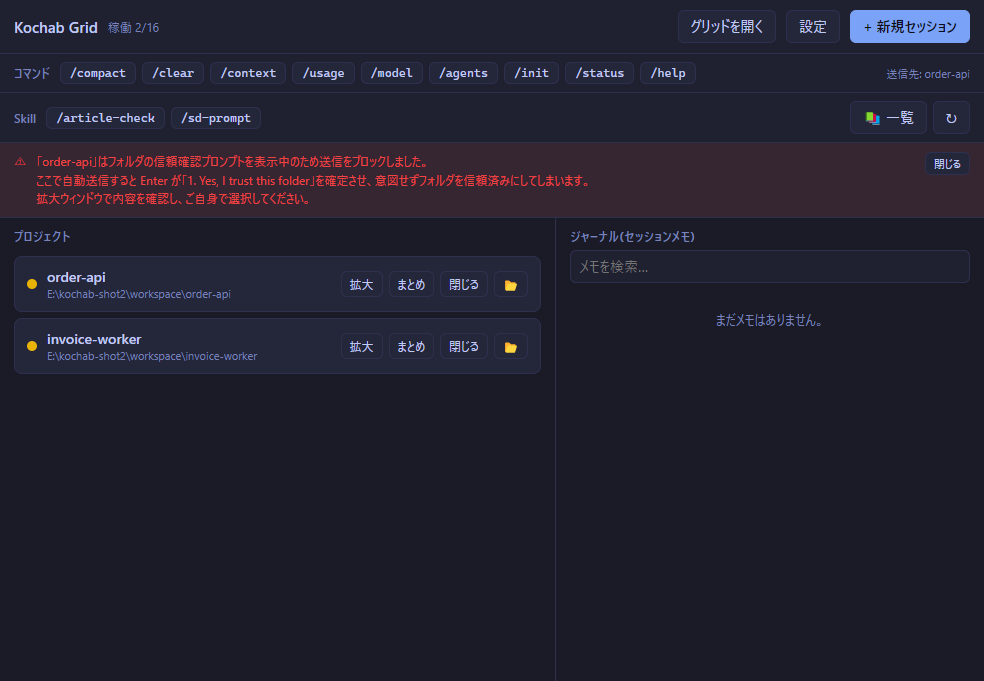The image size is (984, 681).
Task: Expand order-api with 拡大
Action: tap(361, 284)
